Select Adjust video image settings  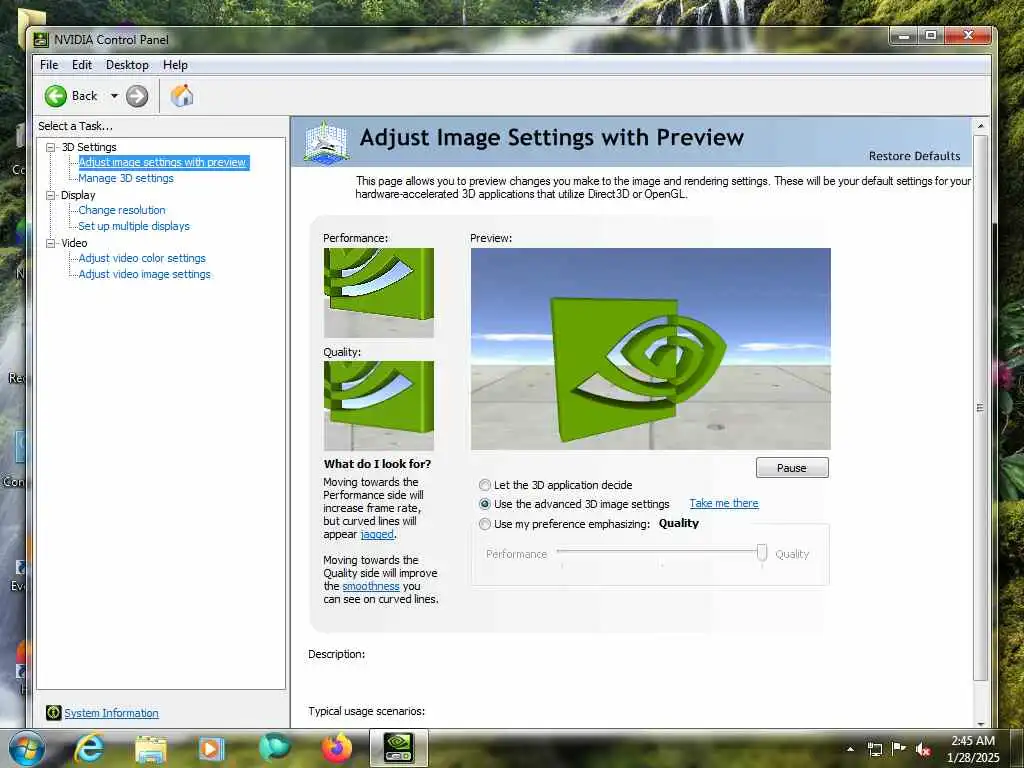point(144,274)
